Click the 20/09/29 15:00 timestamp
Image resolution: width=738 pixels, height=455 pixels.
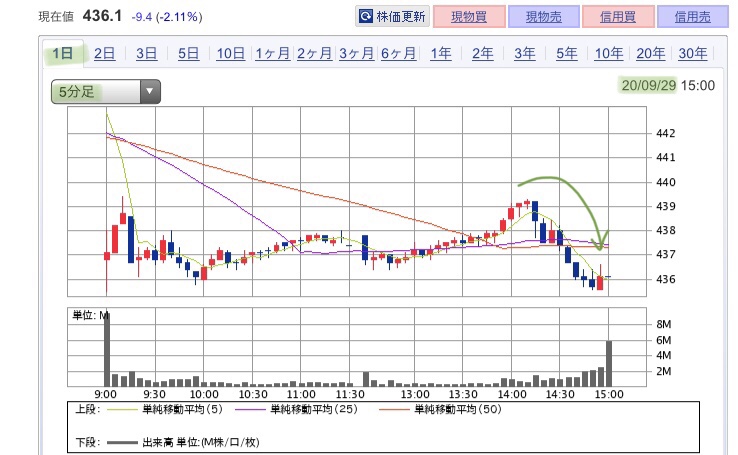pyautogui.click(x=668, y=85)
